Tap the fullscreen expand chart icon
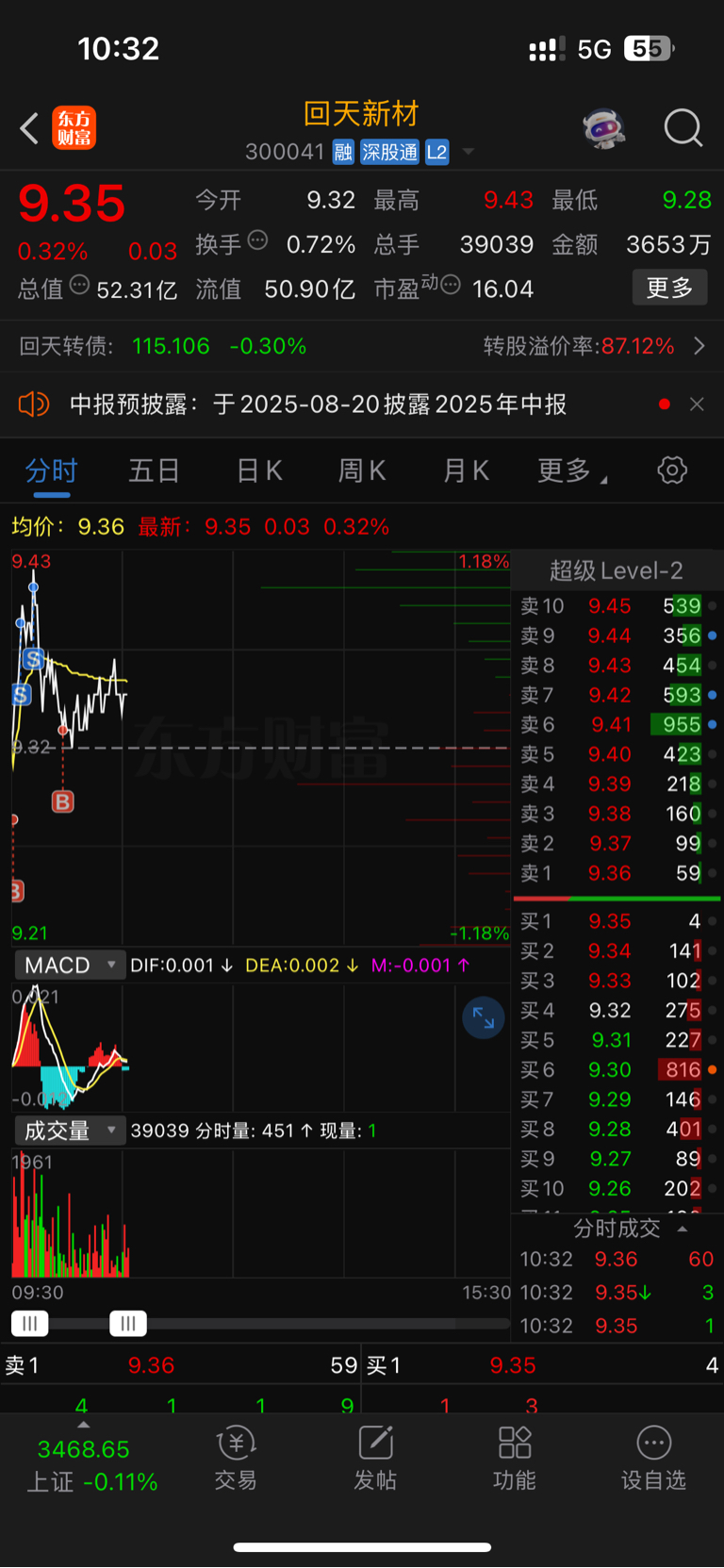Viewport: 724px width, 1568px height. click(484, 1018)
